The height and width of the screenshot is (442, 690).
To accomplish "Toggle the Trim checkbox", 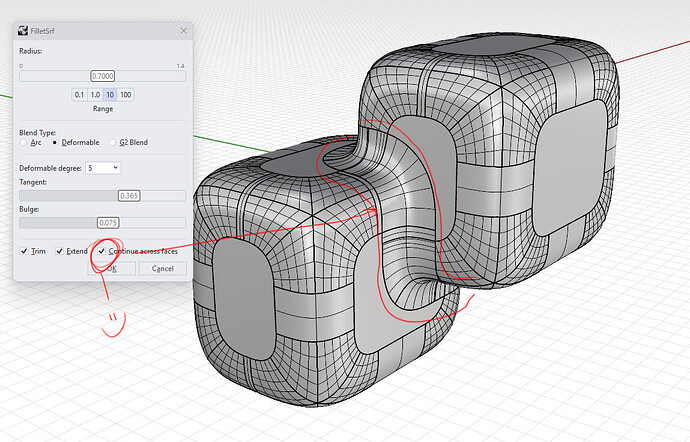I will click(x=24, y=251).
